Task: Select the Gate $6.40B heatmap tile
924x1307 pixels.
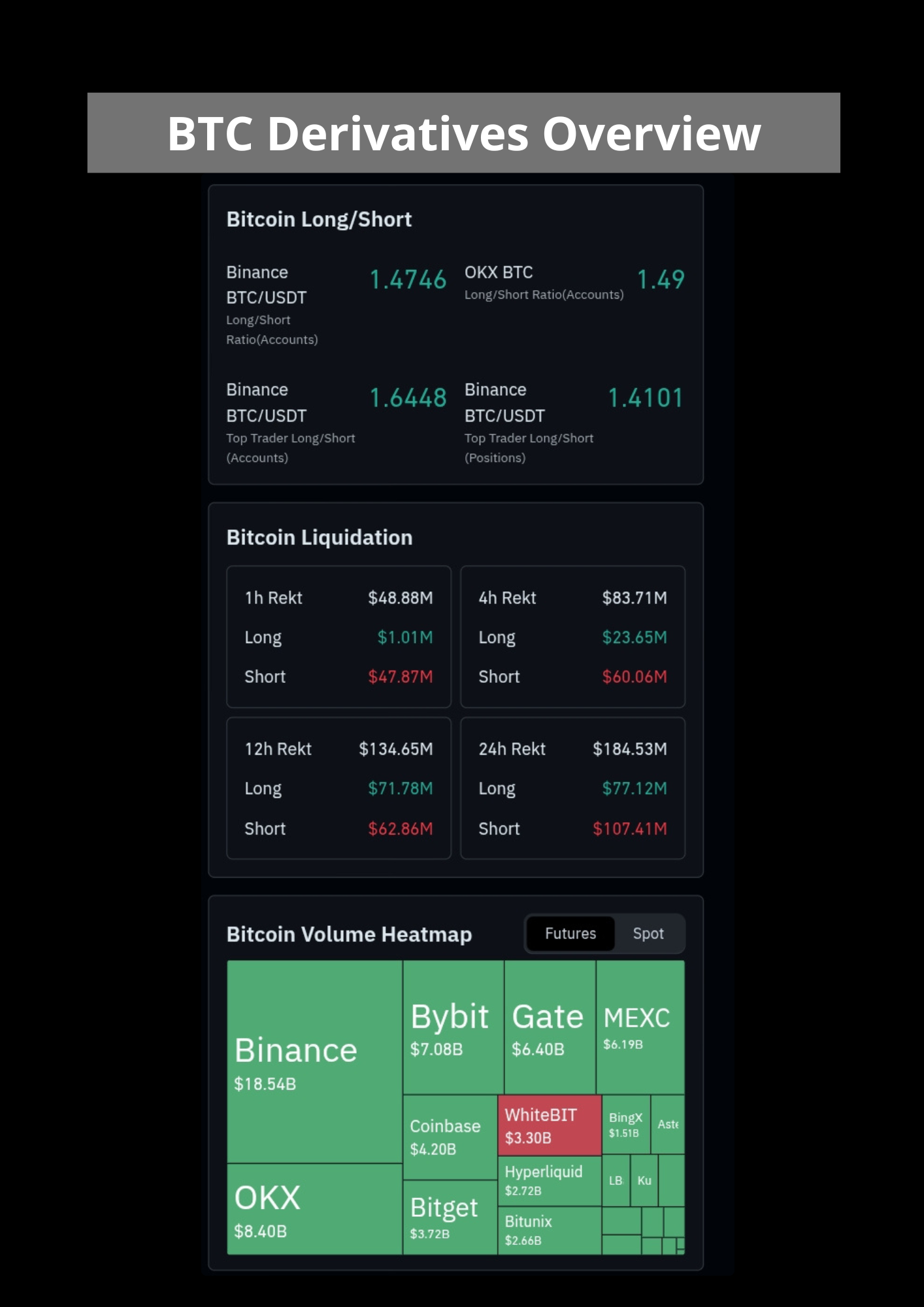Action: coord(550,1027)
